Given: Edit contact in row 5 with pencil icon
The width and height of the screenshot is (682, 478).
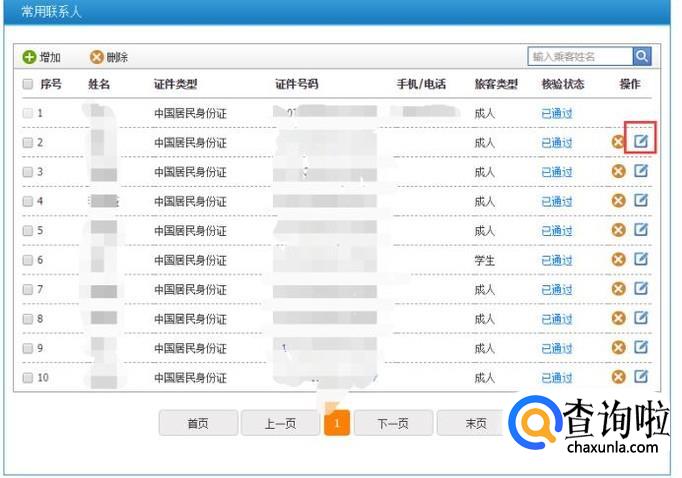Looking at the screenshot, I should [x=641, y=229].
